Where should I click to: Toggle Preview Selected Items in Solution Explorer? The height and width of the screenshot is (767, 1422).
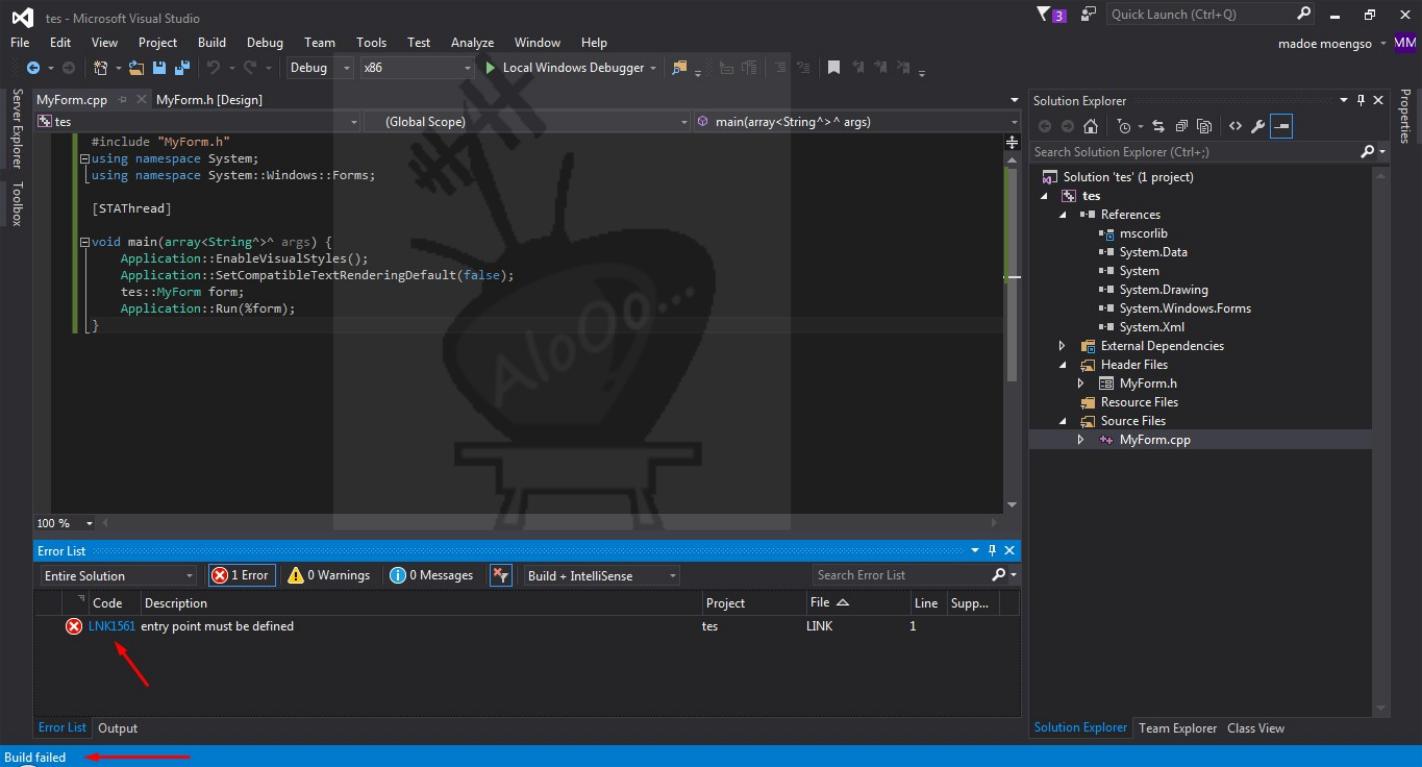point(1281,126)
